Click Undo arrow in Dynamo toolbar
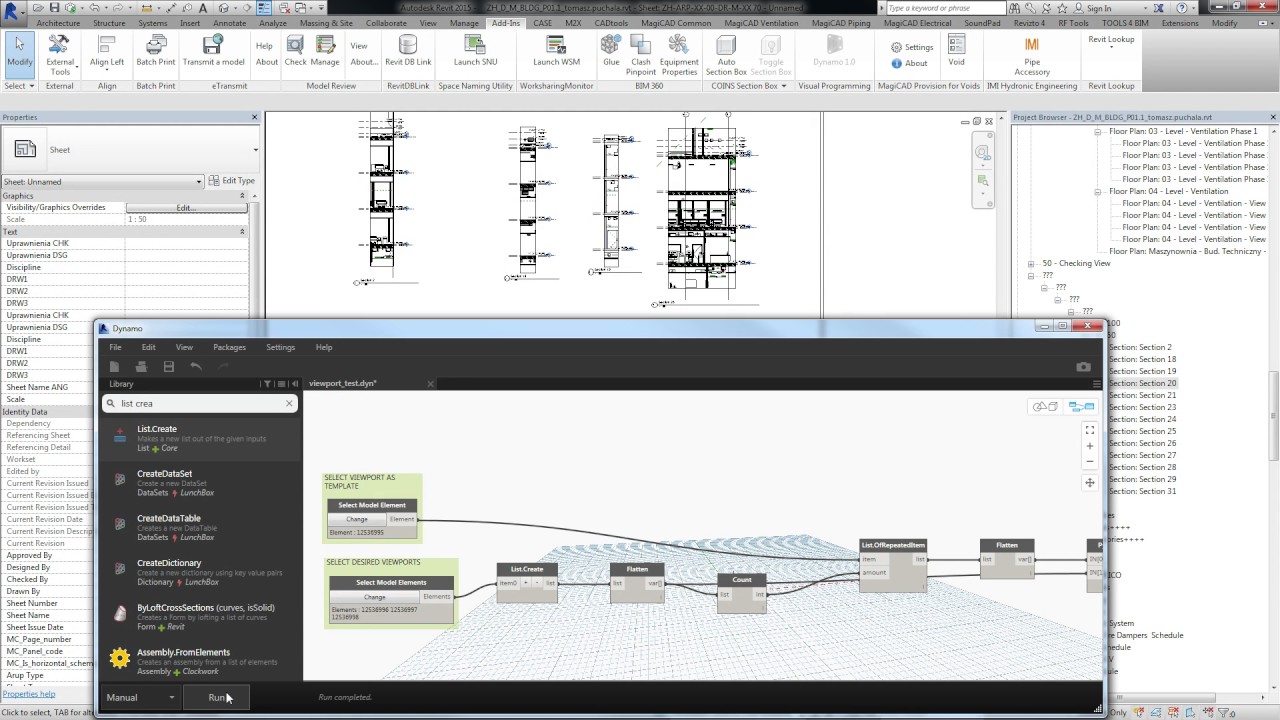Screen dimensions: 1280x720 point(195,367)
